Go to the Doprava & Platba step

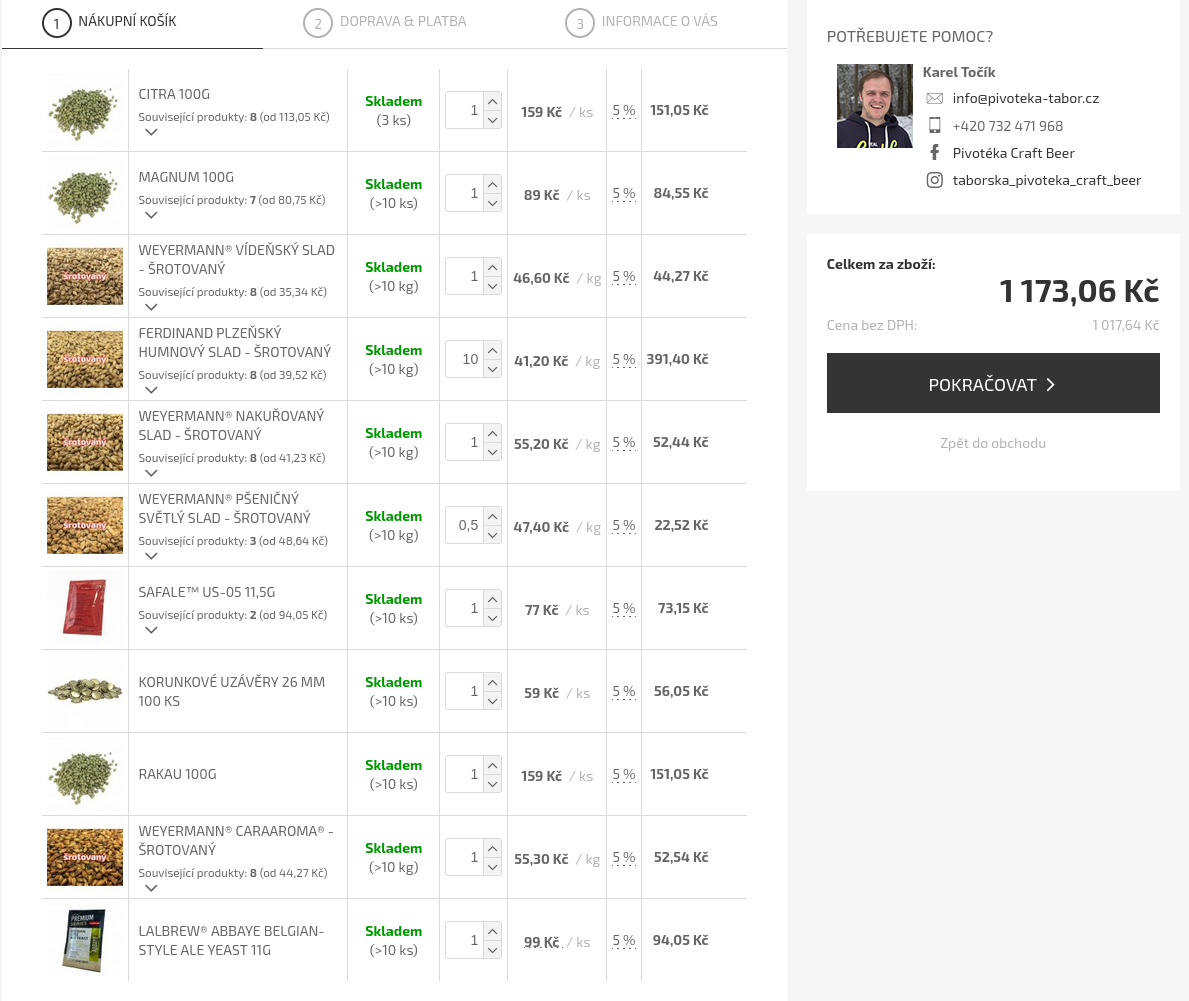tap(385, 22)
